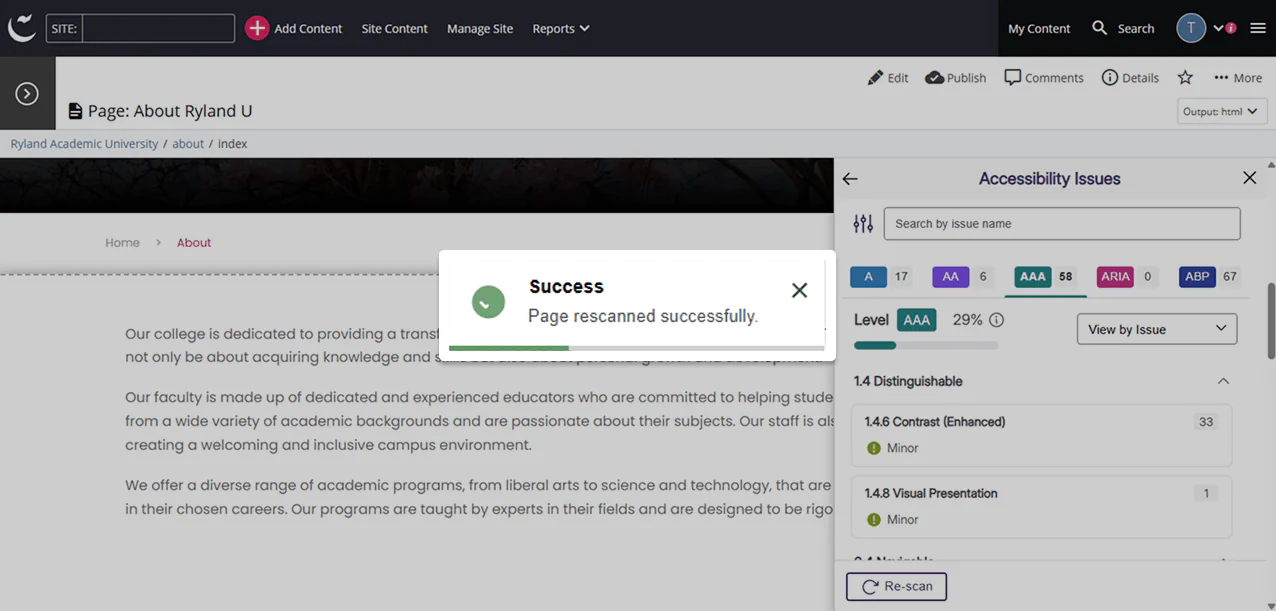Toggle the ABP issues filter
The image size is (1276, 611).
coord(1197,276)
